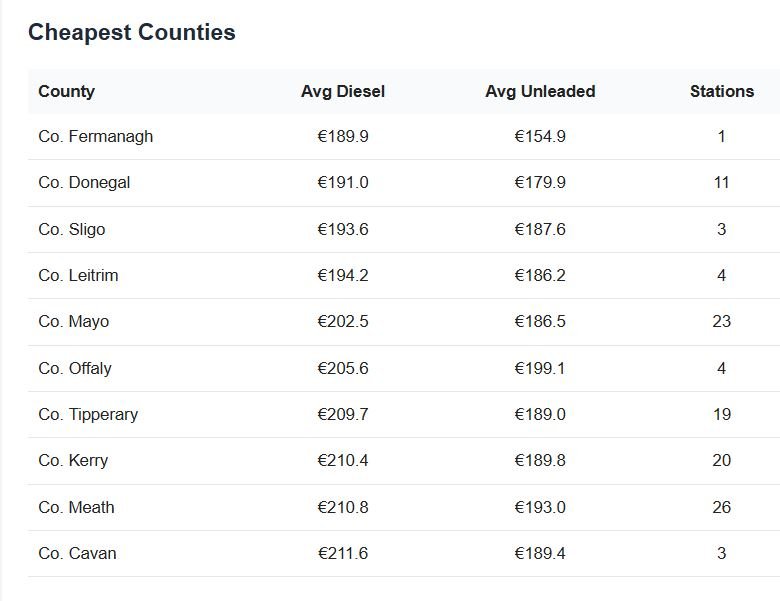The height and width of the screenshot is (601, 780).
Task: Select the Co. Fermanagh row name
Action: (96, 136)
